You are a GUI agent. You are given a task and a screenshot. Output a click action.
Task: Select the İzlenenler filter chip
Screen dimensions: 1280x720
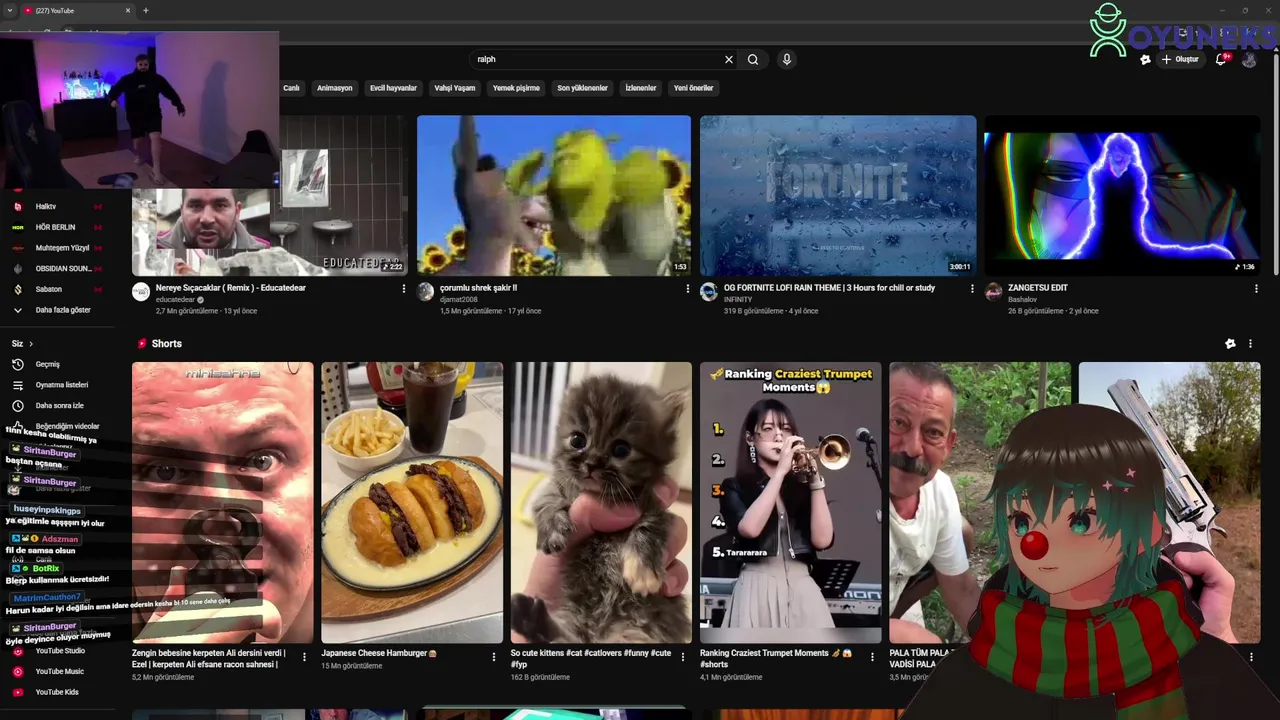point(641,88)
